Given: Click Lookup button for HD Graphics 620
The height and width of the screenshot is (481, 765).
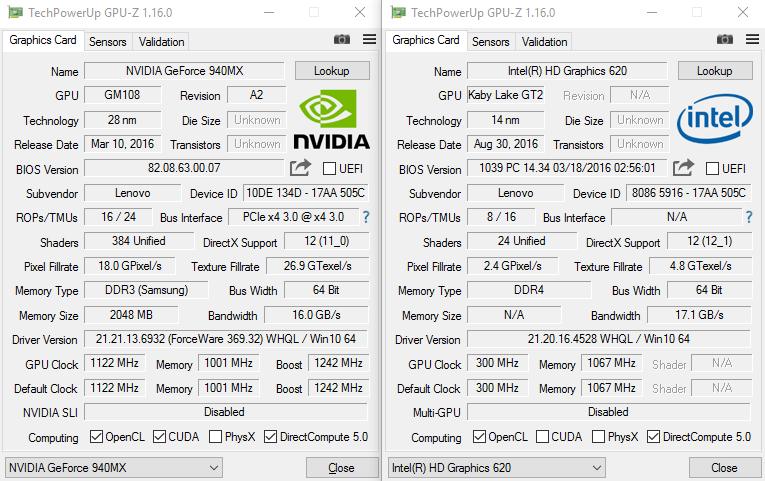Looking at the screenshot, I should (x=715, y=71).
